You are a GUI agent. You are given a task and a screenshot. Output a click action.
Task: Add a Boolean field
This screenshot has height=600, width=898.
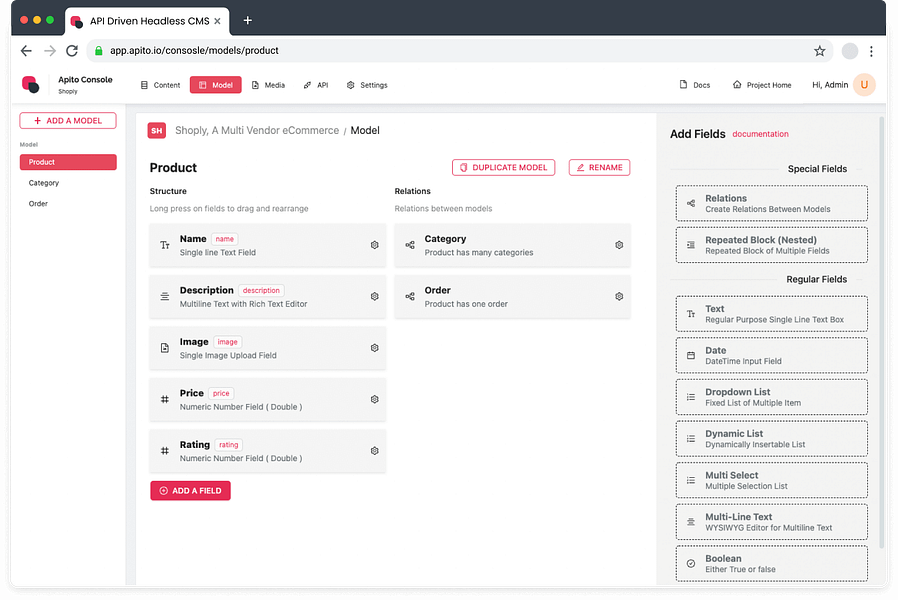coord(771,564)
